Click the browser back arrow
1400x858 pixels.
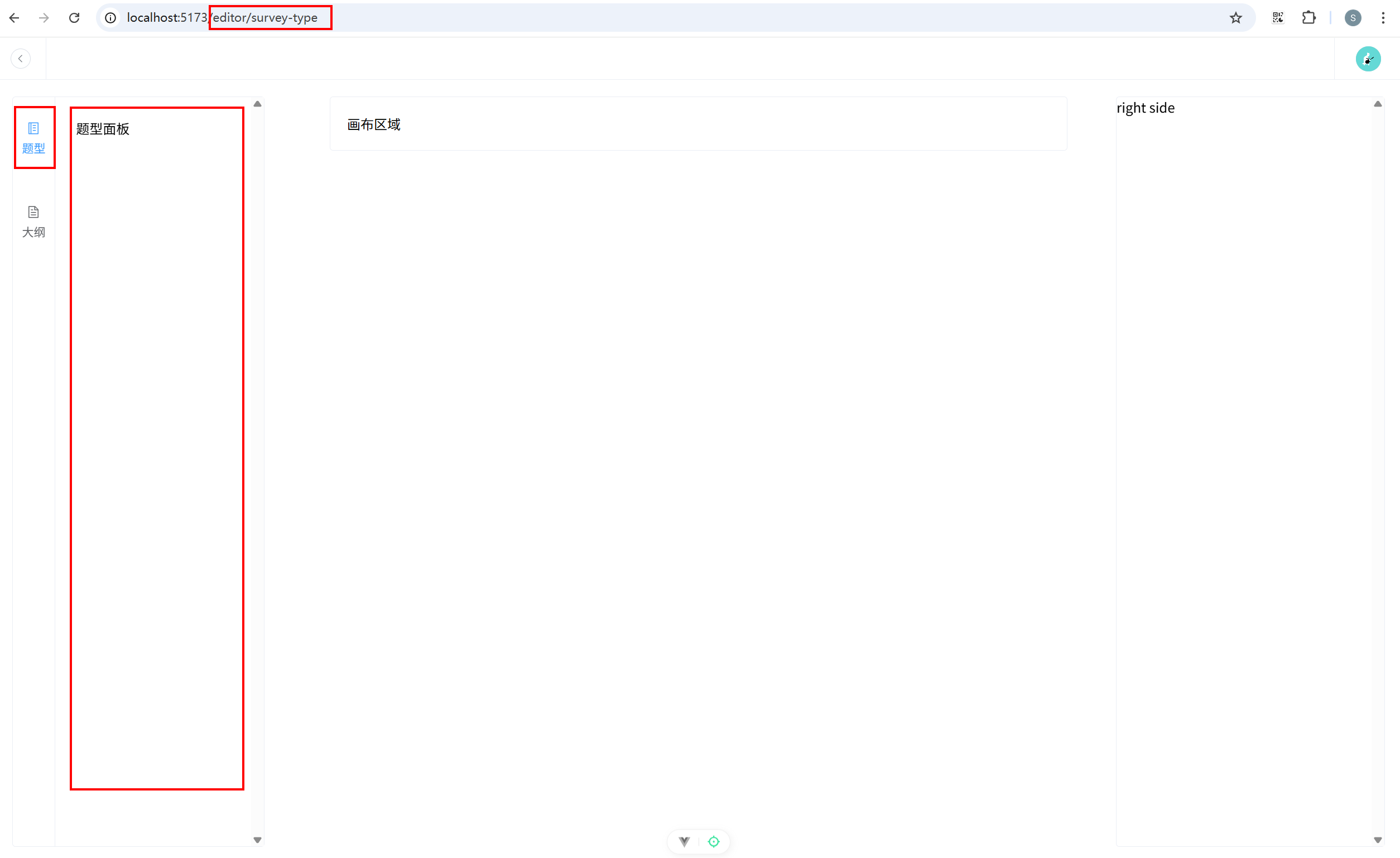click(x=15, y=18)
